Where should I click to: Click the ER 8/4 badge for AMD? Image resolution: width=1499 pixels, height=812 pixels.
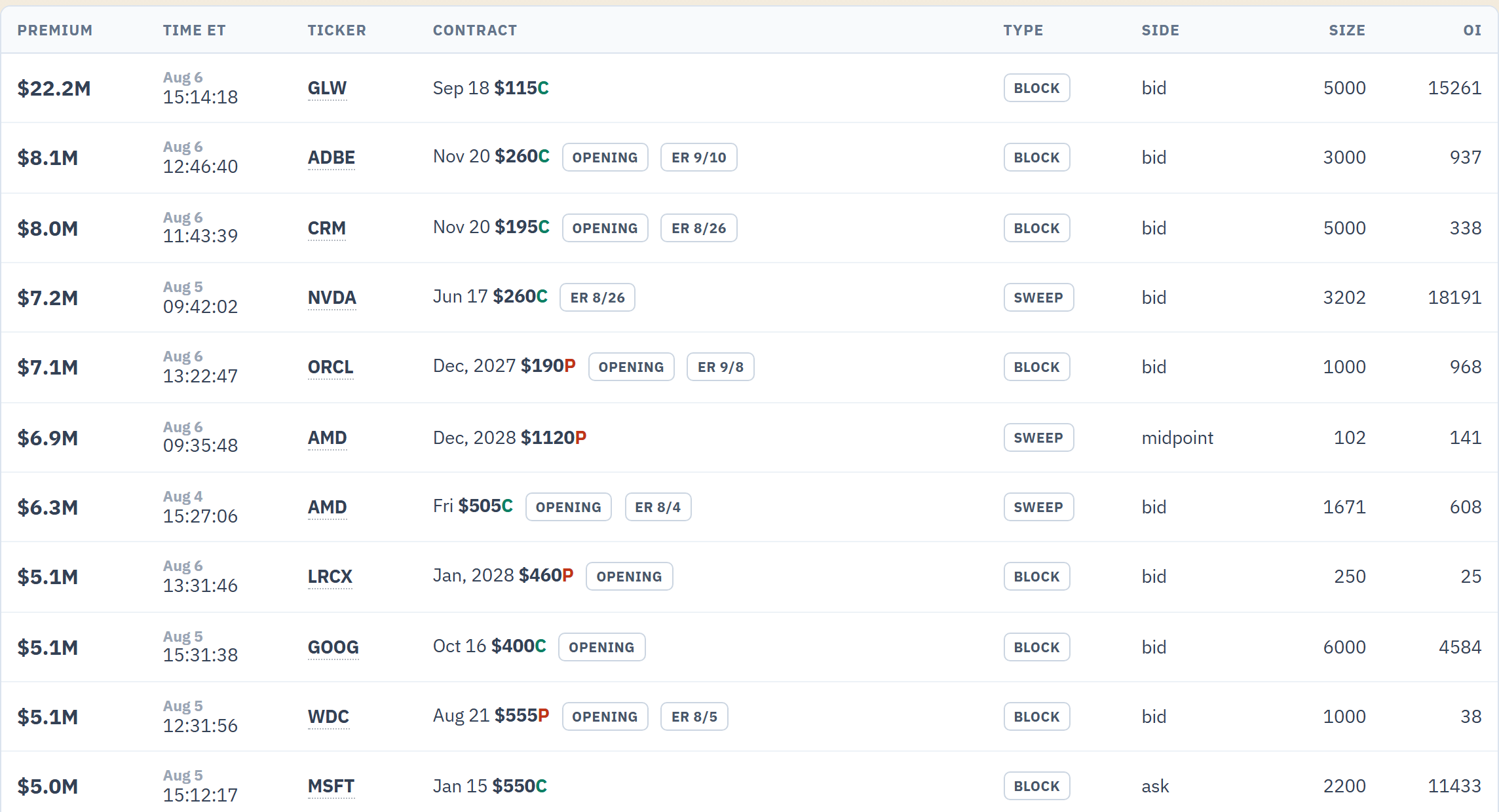pos(658,507)
